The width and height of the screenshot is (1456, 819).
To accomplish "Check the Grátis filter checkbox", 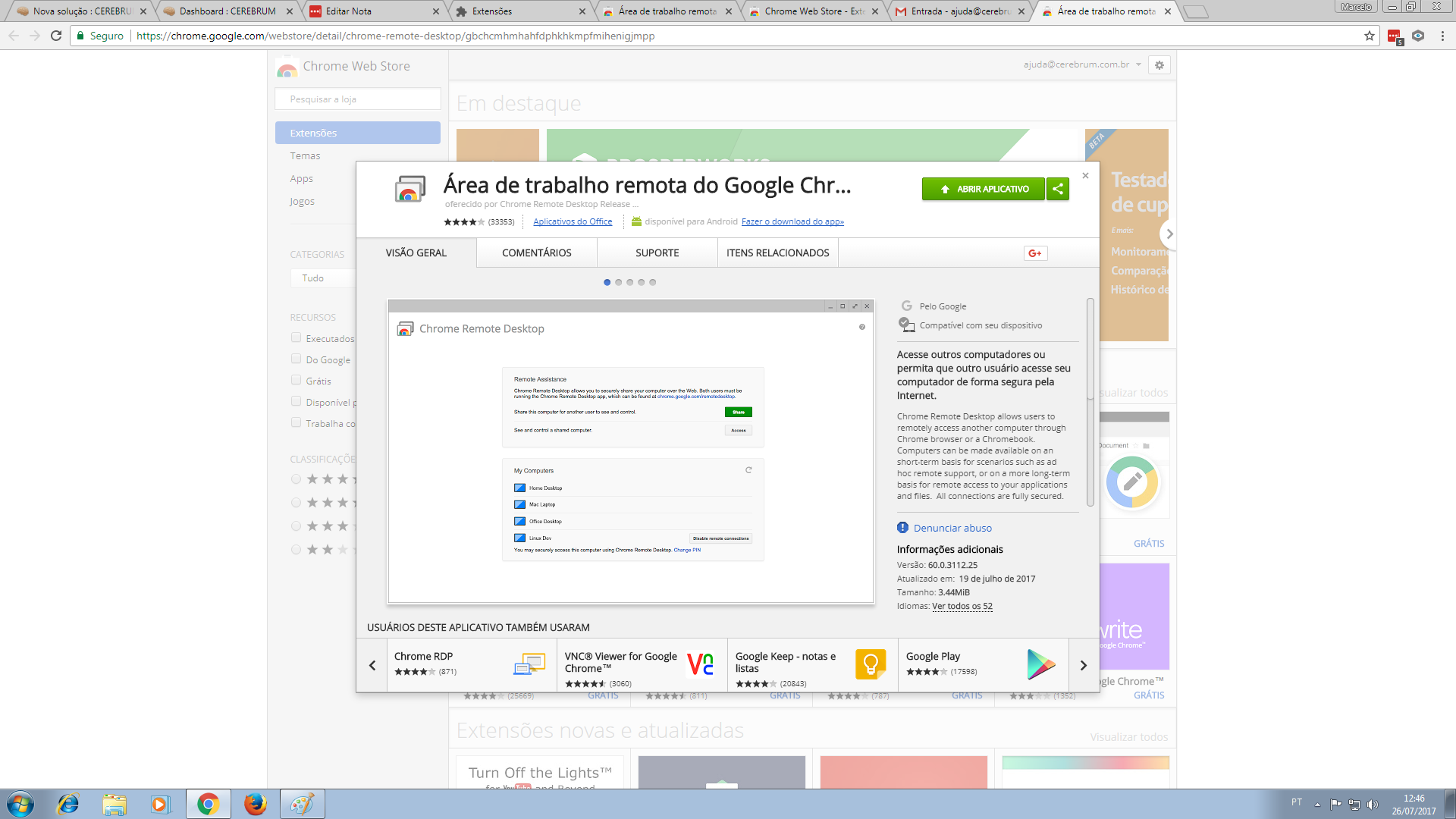I will (297, 381).
